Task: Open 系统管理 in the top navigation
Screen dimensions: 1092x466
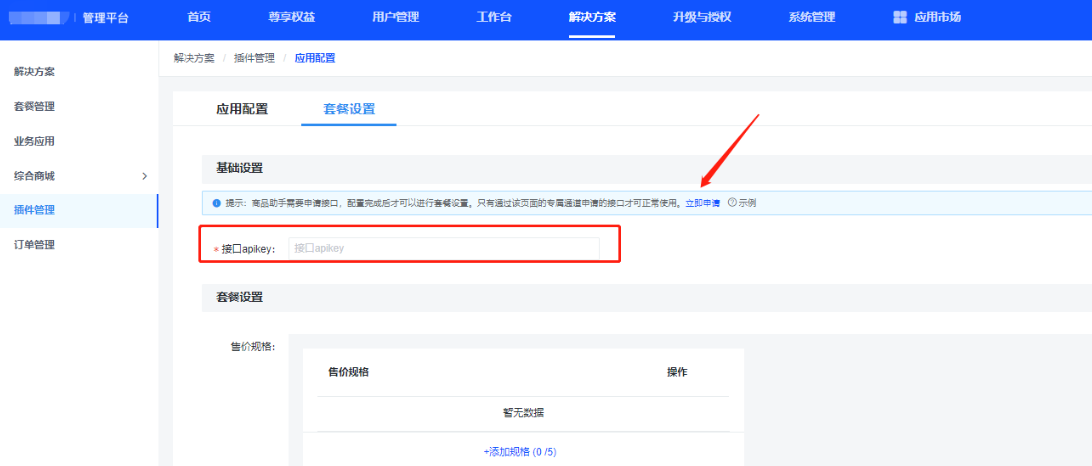Action: click(811, 17)
